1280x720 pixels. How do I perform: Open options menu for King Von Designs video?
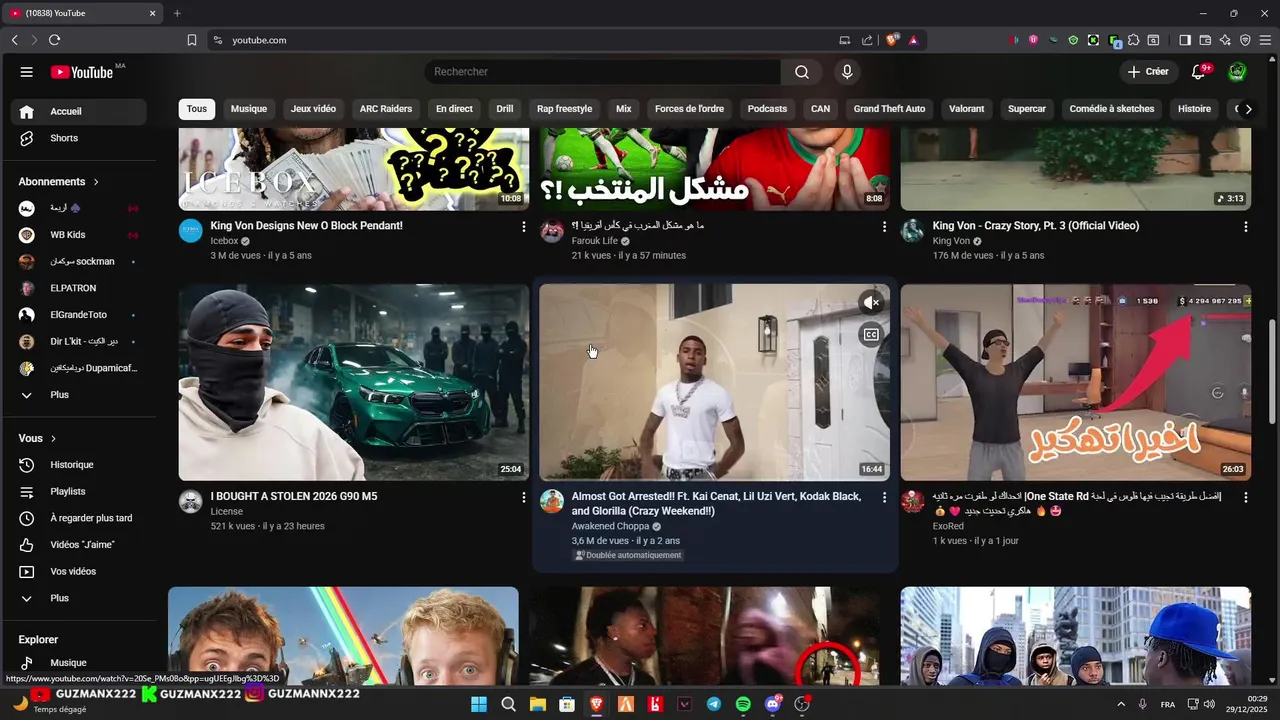[523, 227]
